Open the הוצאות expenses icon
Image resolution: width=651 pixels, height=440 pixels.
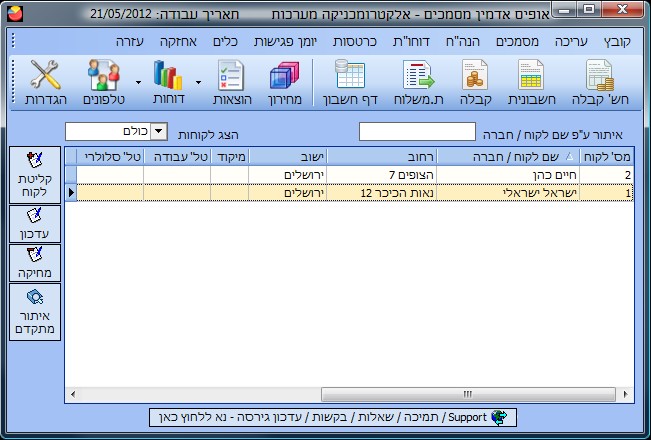pyautogui.click(x=231, y=84)
